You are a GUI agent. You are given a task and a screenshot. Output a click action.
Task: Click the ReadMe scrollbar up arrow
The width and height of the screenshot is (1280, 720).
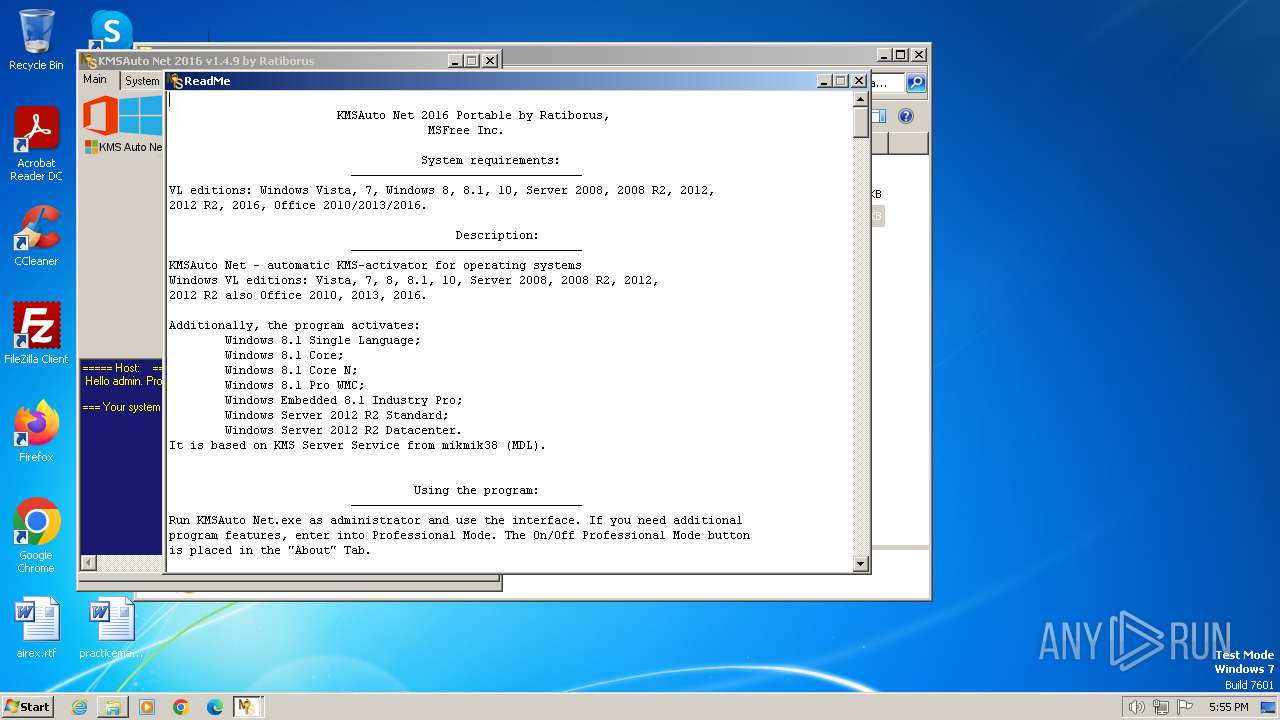coord(860,99)
